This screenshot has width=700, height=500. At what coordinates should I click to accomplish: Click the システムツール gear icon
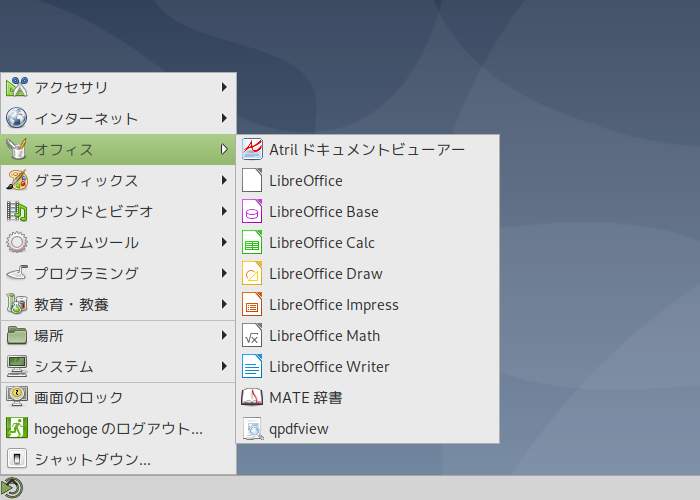coord(17,242)
